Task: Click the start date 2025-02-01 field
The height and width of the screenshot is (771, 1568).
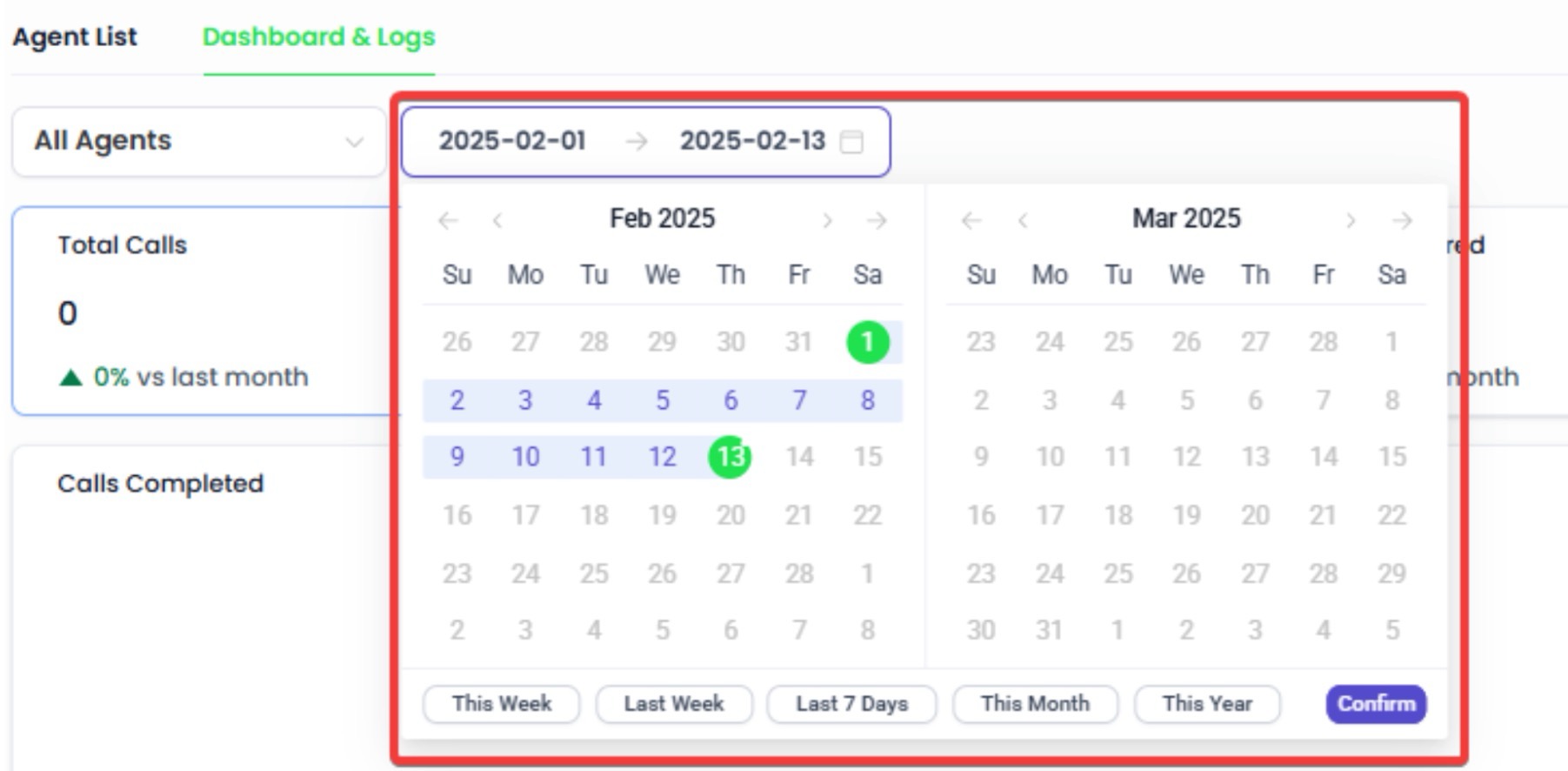Action: tap(512, 141)
